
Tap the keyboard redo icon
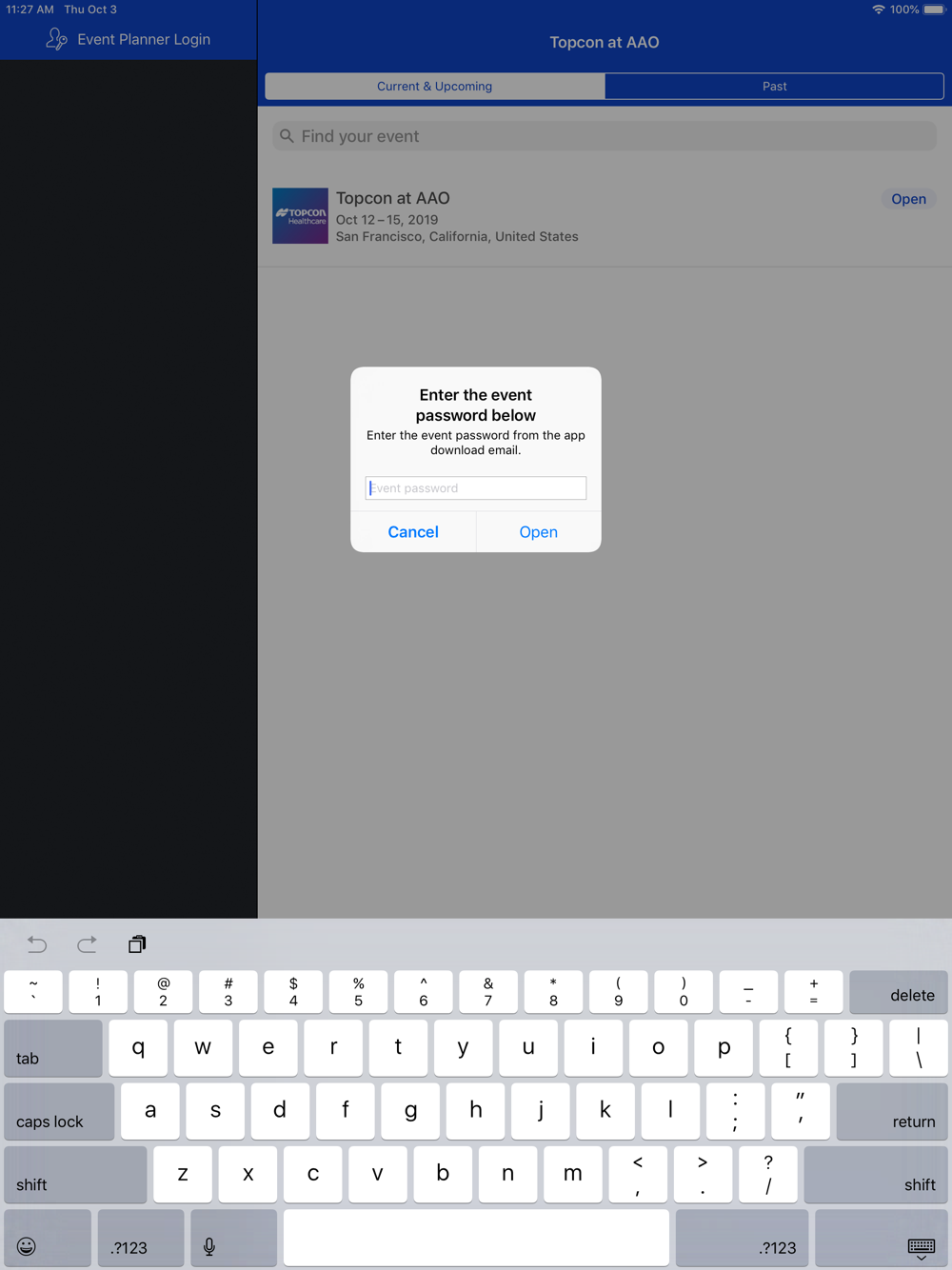[x=87, y=944]
